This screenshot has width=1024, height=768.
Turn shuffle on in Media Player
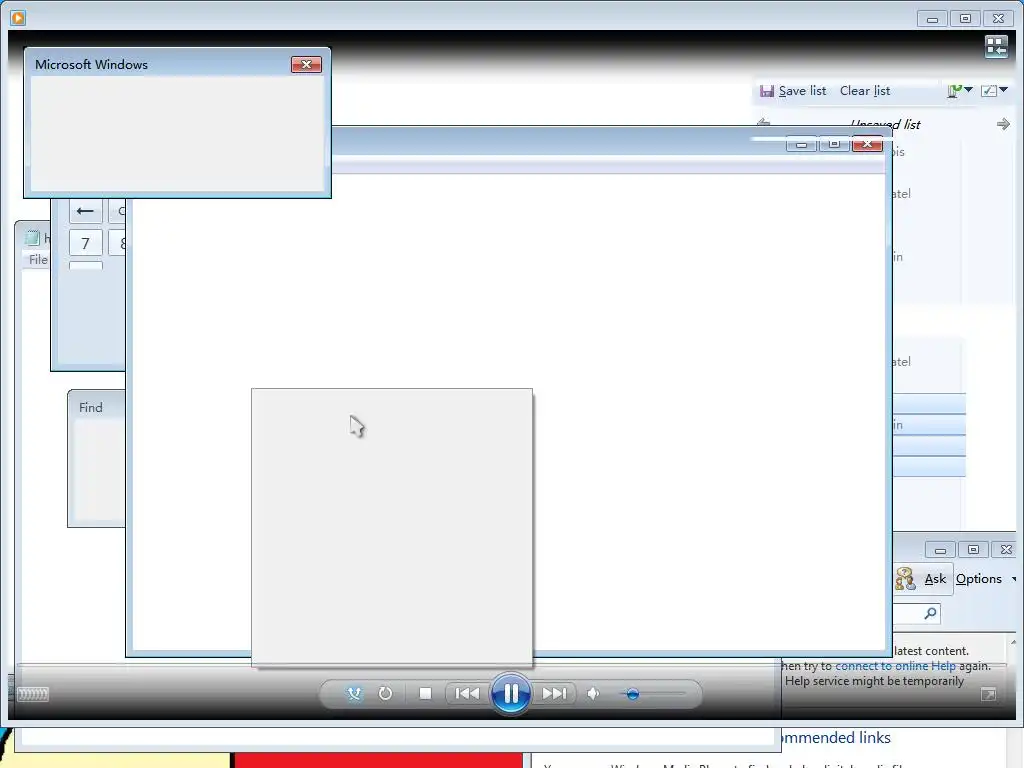pos(354,694)
